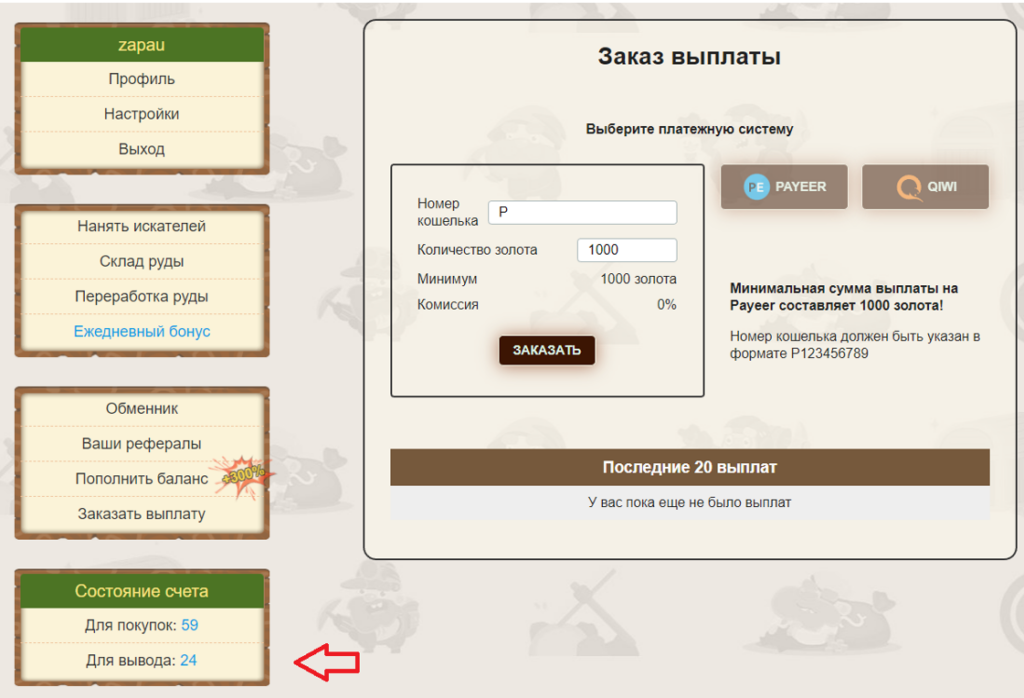Image resolution: width=1024 pixels, height=698 pixels.
Task: Open Настройки in the user menu
Action: click(x=142, y=114)
